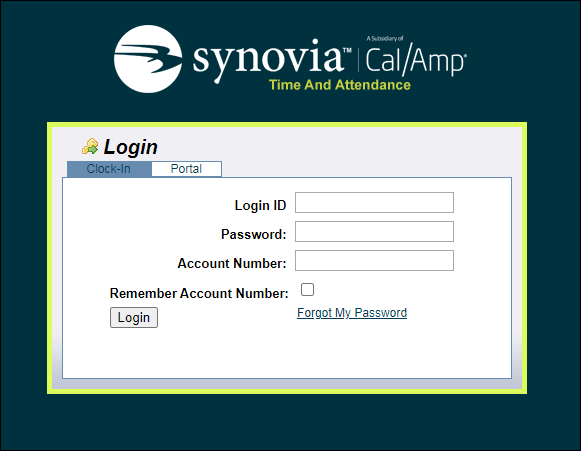Click the trademark symbol after synovia
The width and height of the screenshot is (581, 451).
point(347,50)
